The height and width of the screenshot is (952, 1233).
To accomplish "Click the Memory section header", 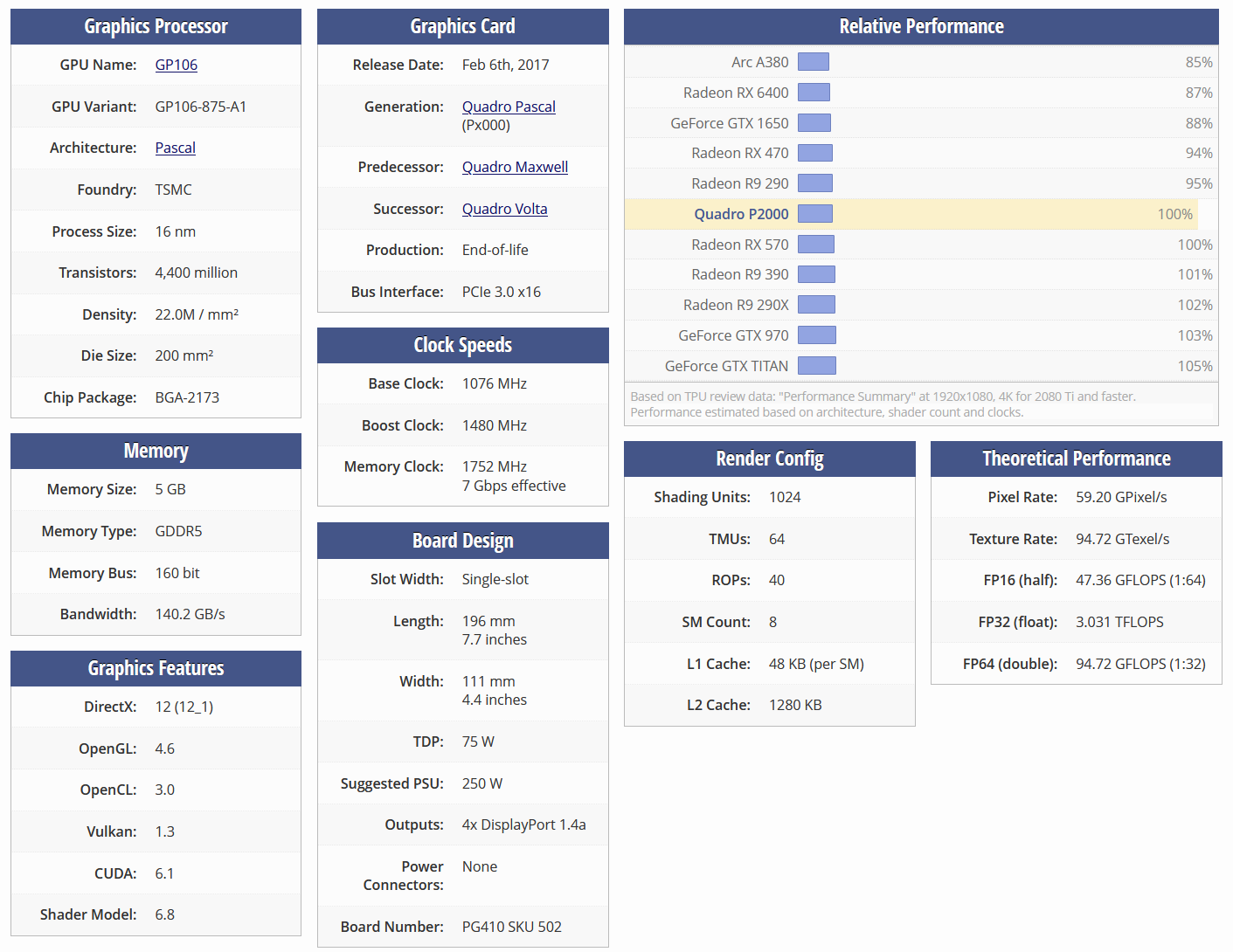I will pos(156,451).
